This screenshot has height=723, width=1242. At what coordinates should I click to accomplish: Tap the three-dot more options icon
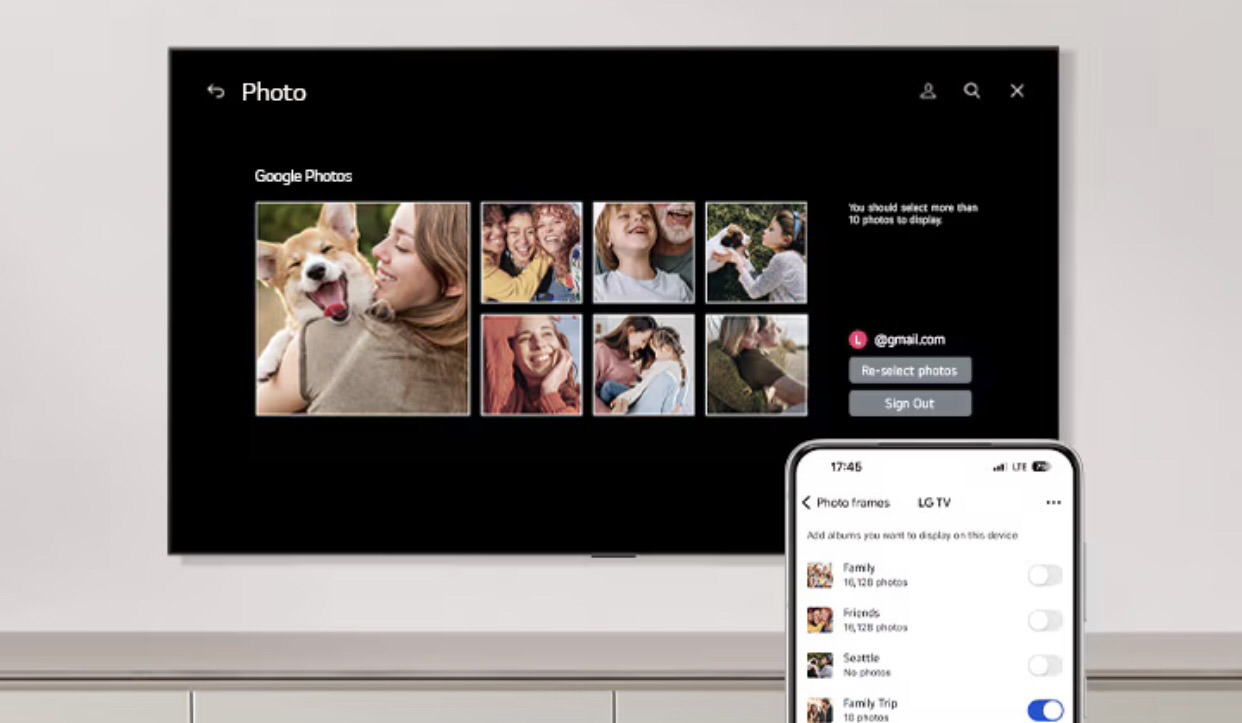pyautogui.click(x=1053, y=503)
